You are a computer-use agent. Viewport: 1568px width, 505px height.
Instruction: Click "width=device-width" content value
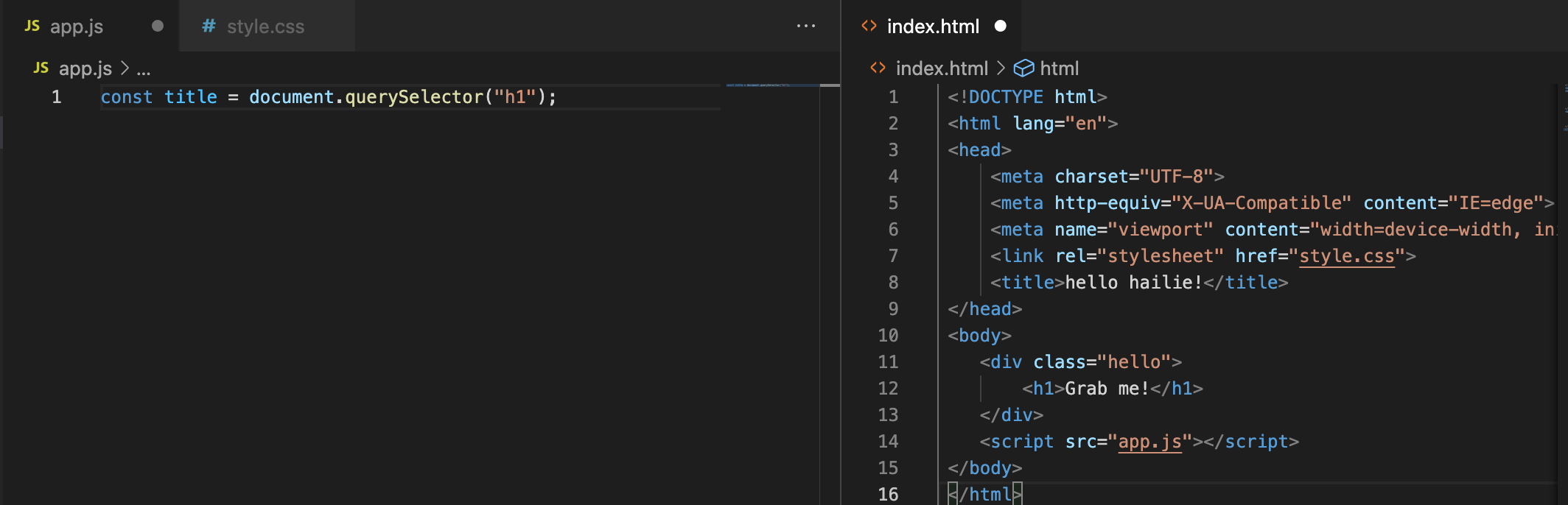pos(1415,230)
